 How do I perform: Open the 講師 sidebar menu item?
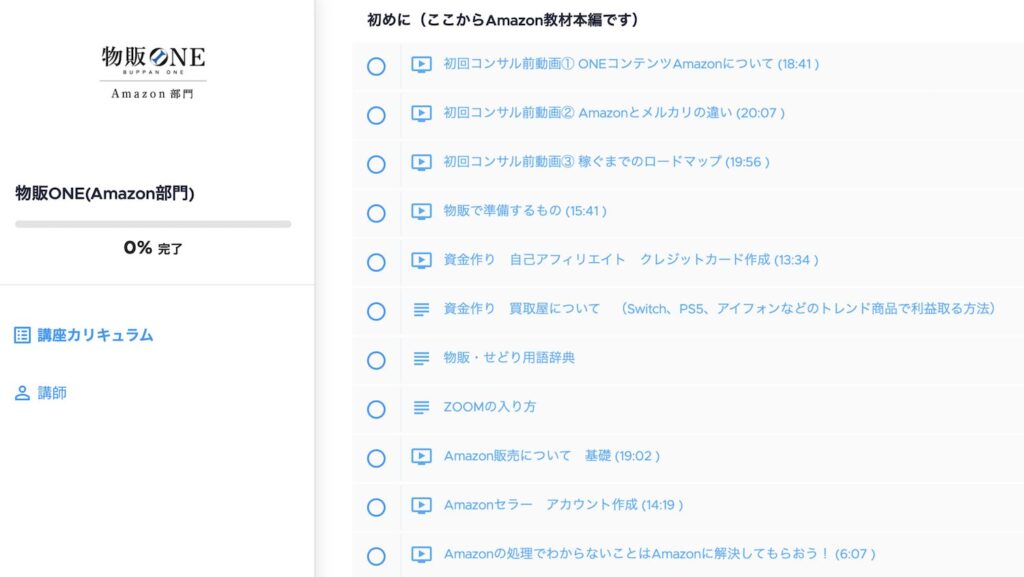coord(52,394)
